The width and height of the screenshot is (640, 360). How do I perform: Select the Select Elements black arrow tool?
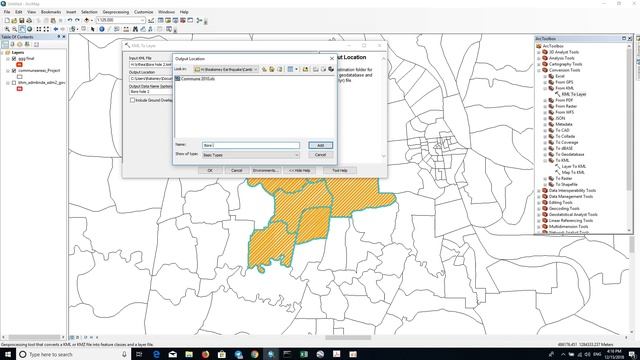93,29
